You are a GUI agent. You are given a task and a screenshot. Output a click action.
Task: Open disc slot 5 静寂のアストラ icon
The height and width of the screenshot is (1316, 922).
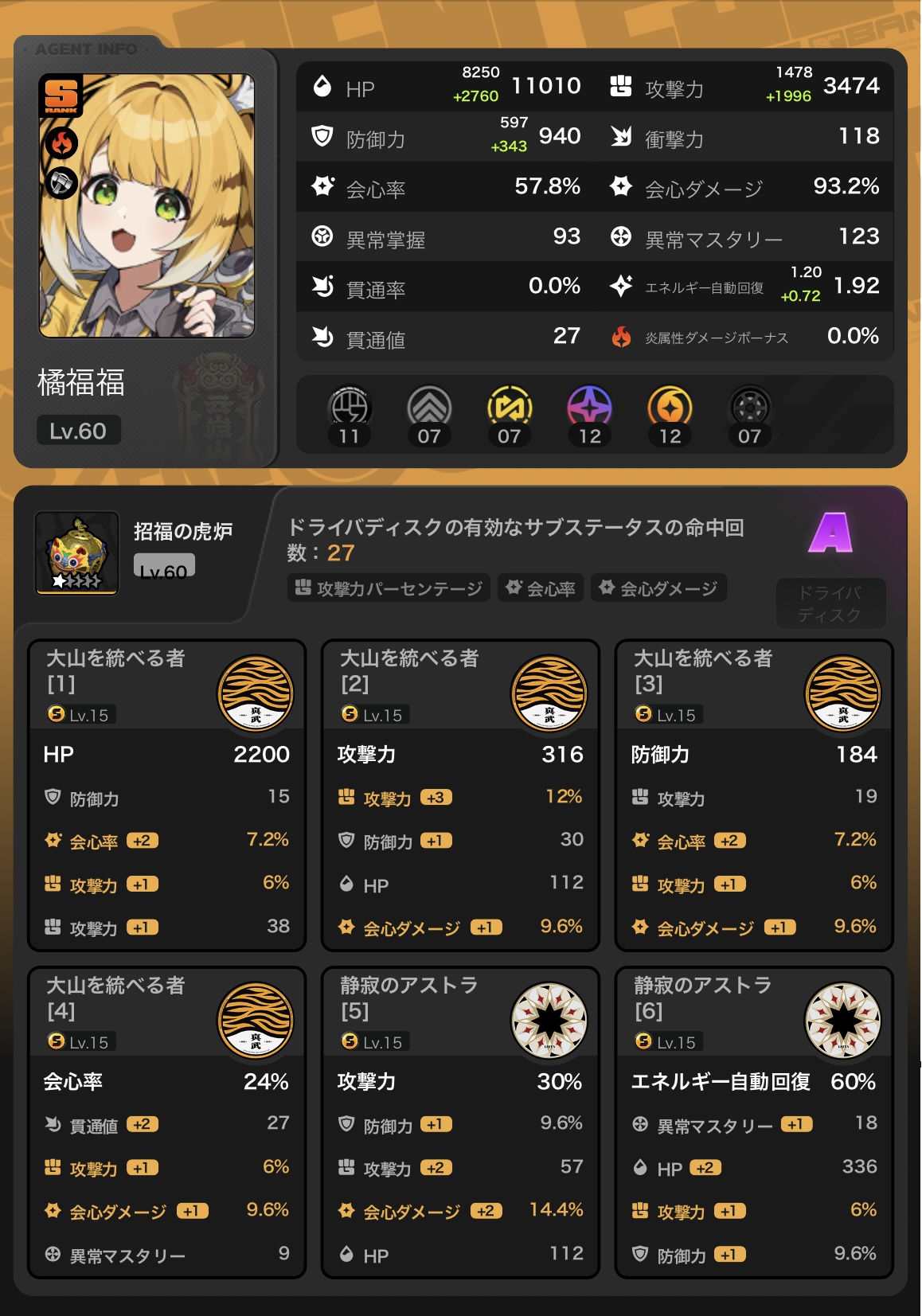pos(549,1021)
